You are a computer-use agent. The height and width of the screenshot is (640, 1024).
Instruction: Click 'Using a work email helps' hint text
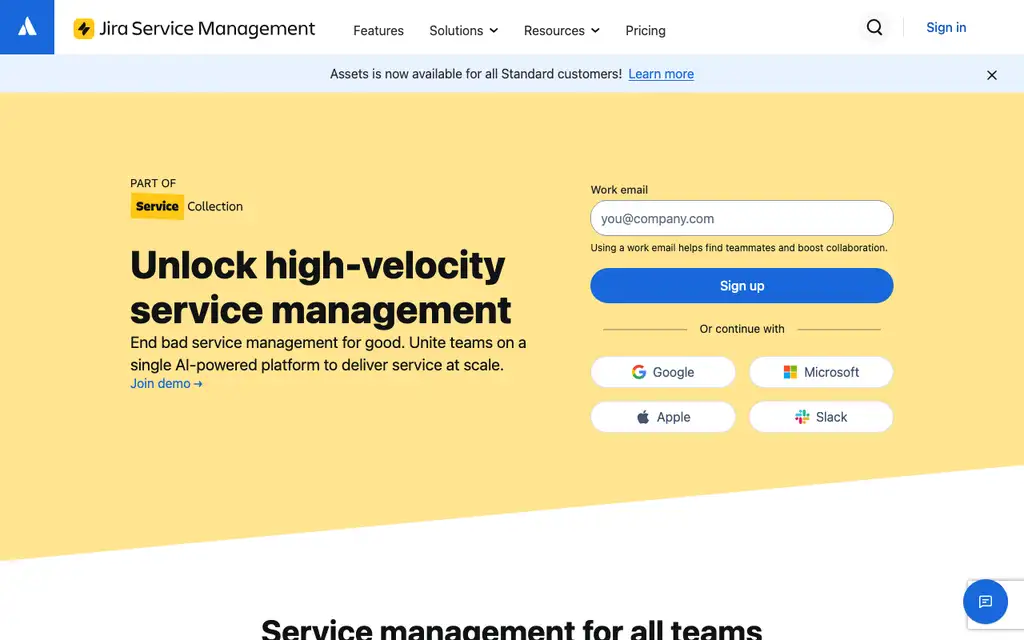tap(739, 248)
